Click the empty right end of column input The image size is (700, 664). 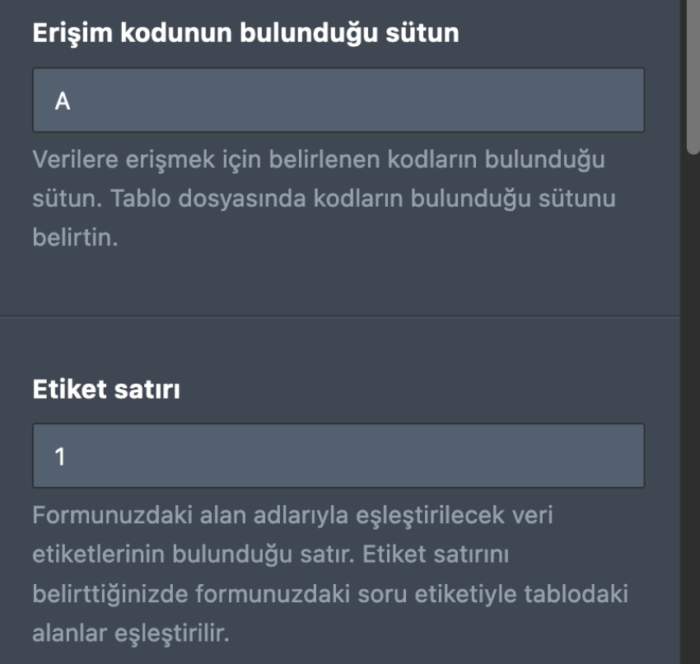[590, 100]
